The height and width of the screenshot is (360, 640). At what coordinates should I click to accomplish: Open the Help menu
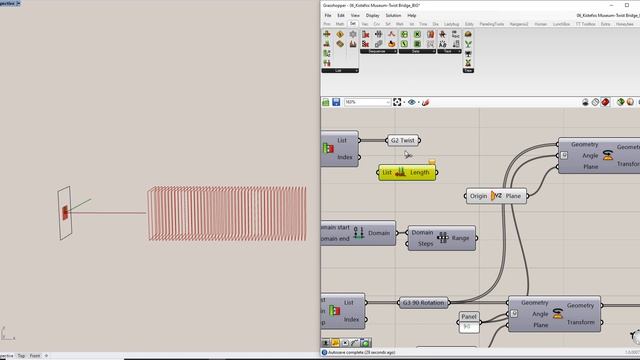[411, 16]
